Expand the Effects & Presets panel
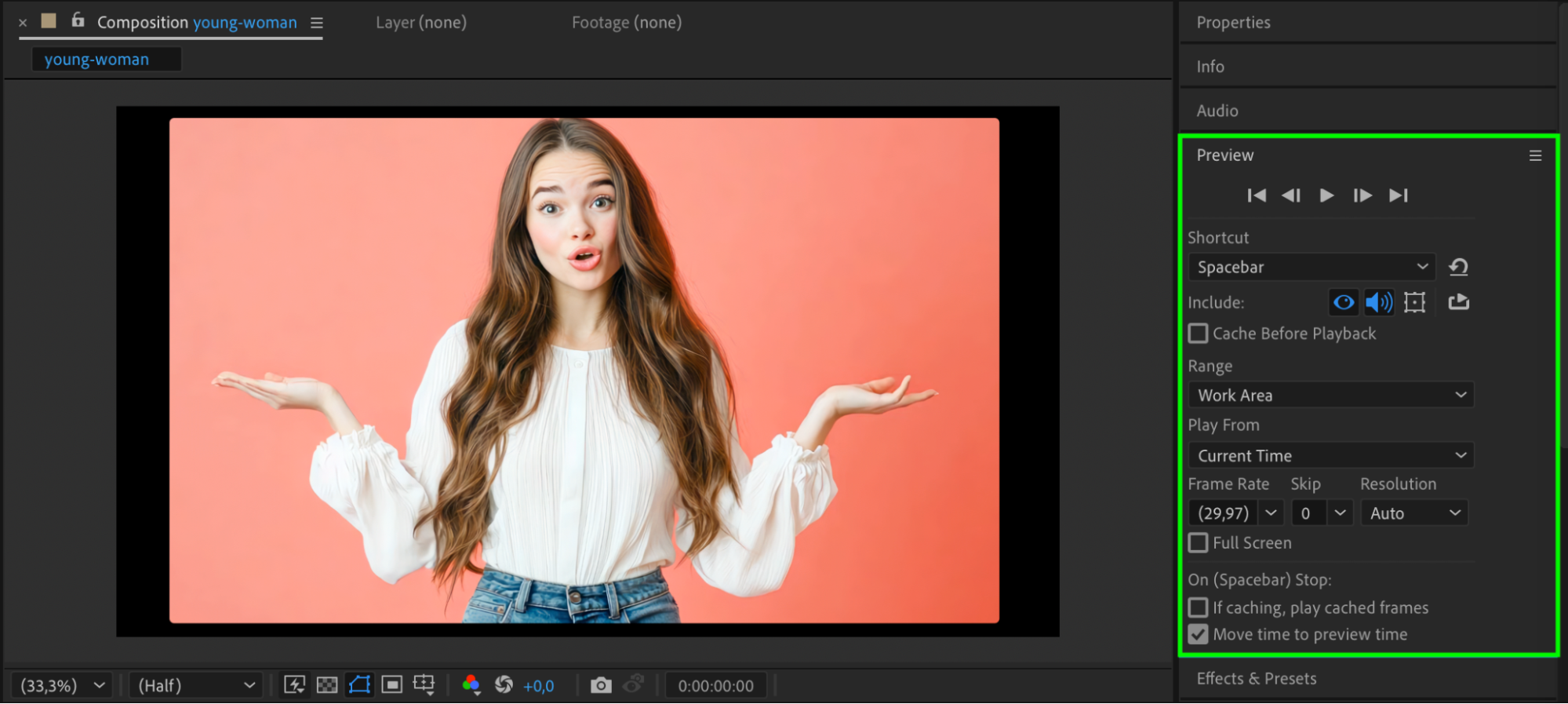The width and height of the screenshot is (1568, 704). click(1256, 678)
